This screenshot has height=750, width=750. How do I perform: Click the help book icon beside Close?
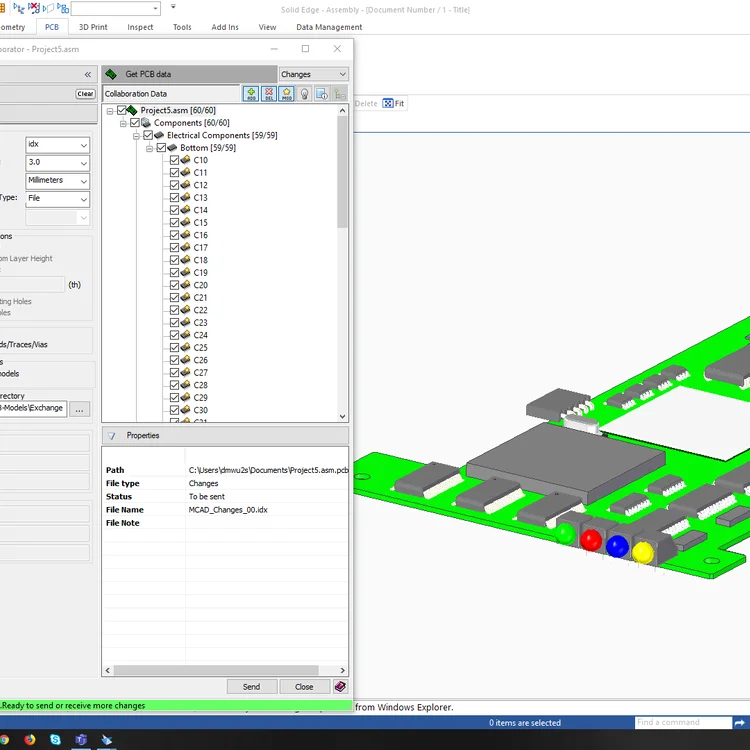click(340, 686)
